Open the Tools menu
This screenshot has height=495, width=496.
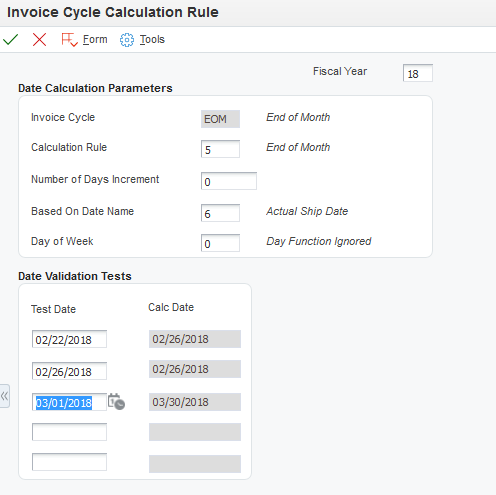coord(152,39)
